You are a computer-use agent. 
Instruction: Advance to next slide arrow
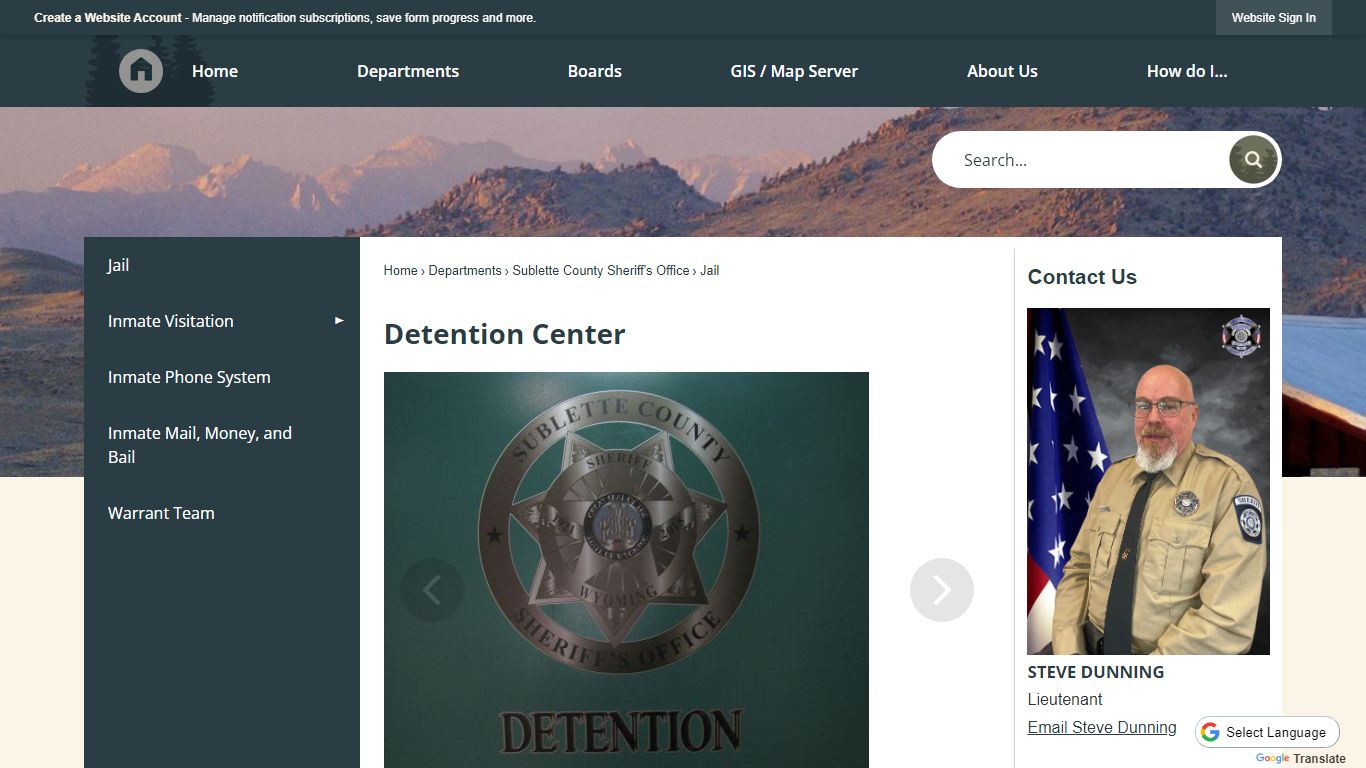click(x=942, y=590)
